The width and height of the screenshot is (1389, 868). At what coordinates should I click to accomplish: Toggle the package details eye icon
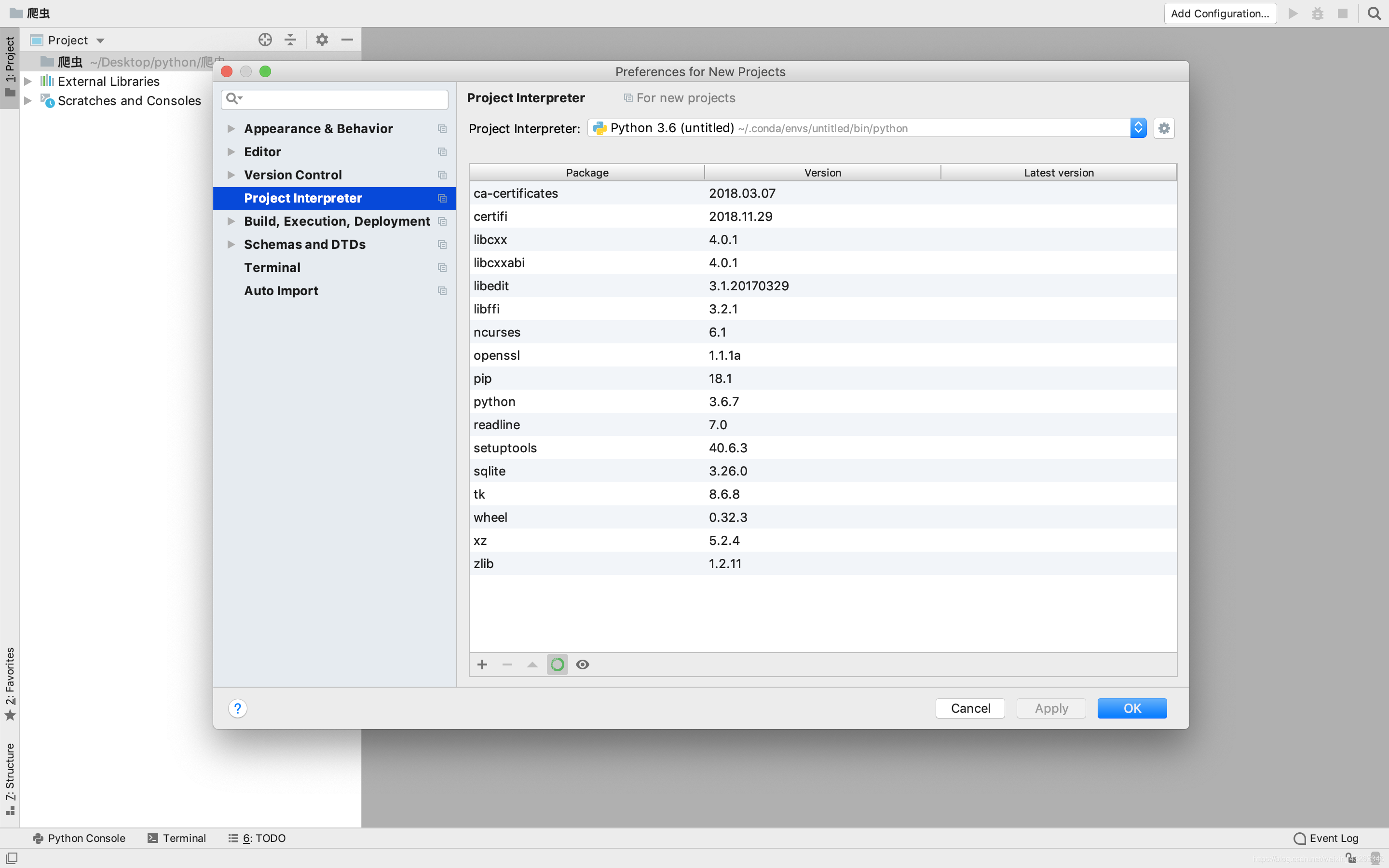[583, 664]
